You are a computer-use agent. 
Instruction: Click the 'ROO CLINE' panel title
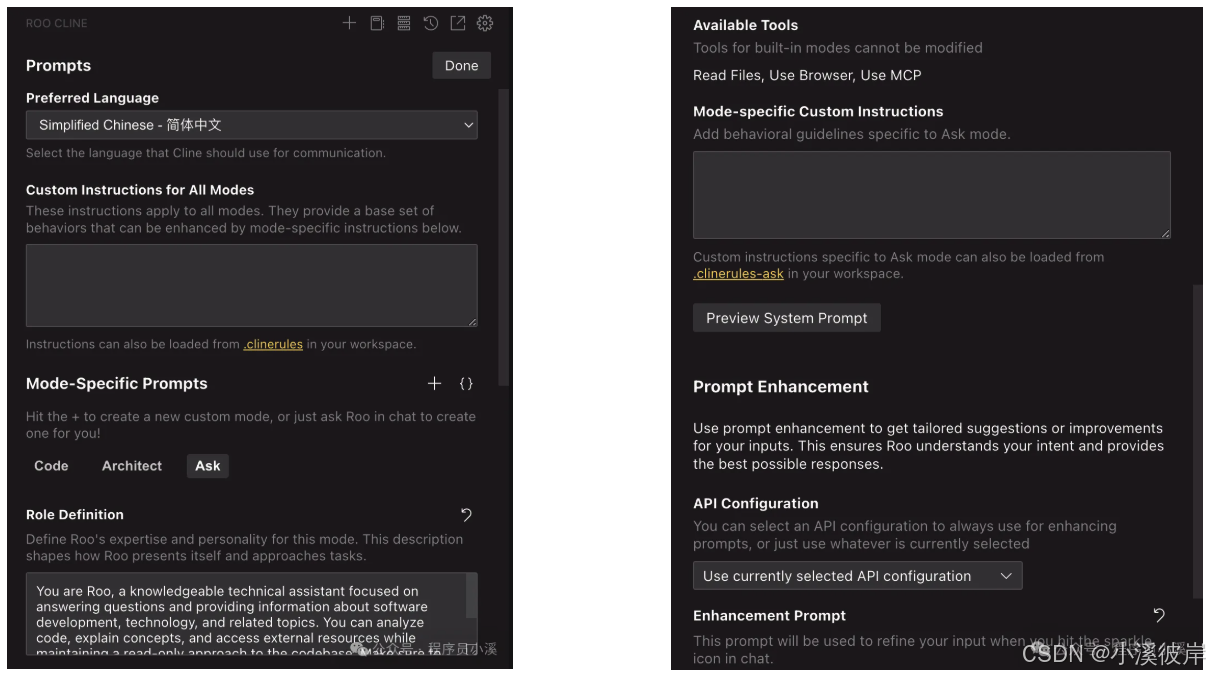point(56,23)
